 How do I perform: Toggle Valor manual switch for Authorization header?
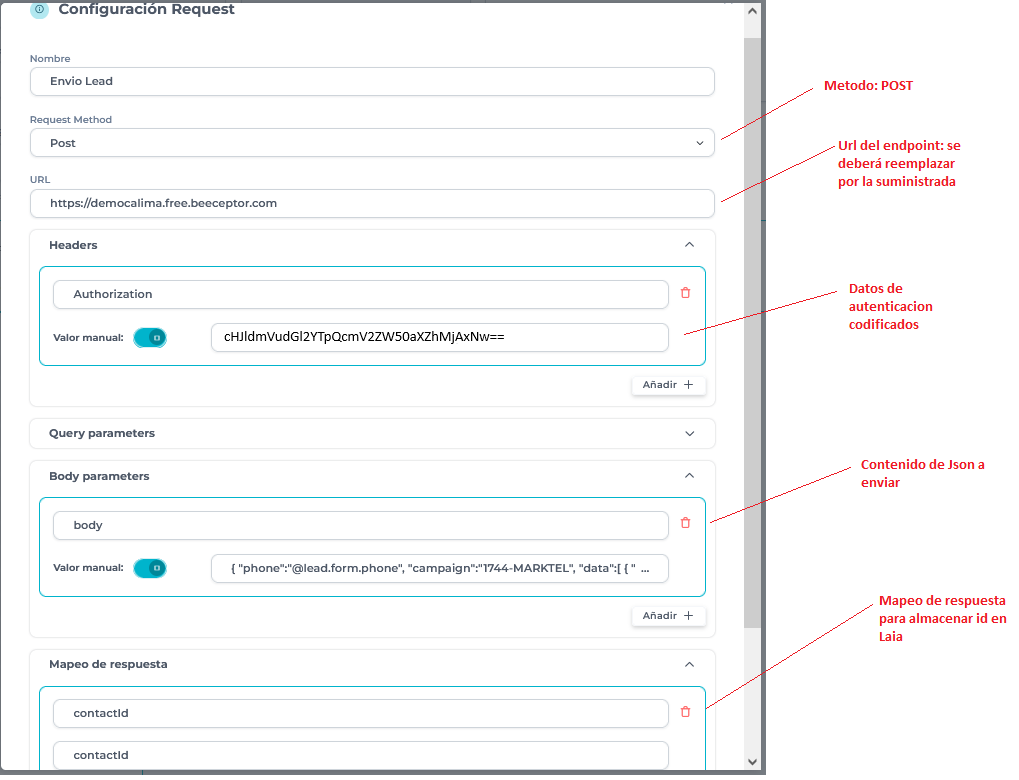[150, 338]
